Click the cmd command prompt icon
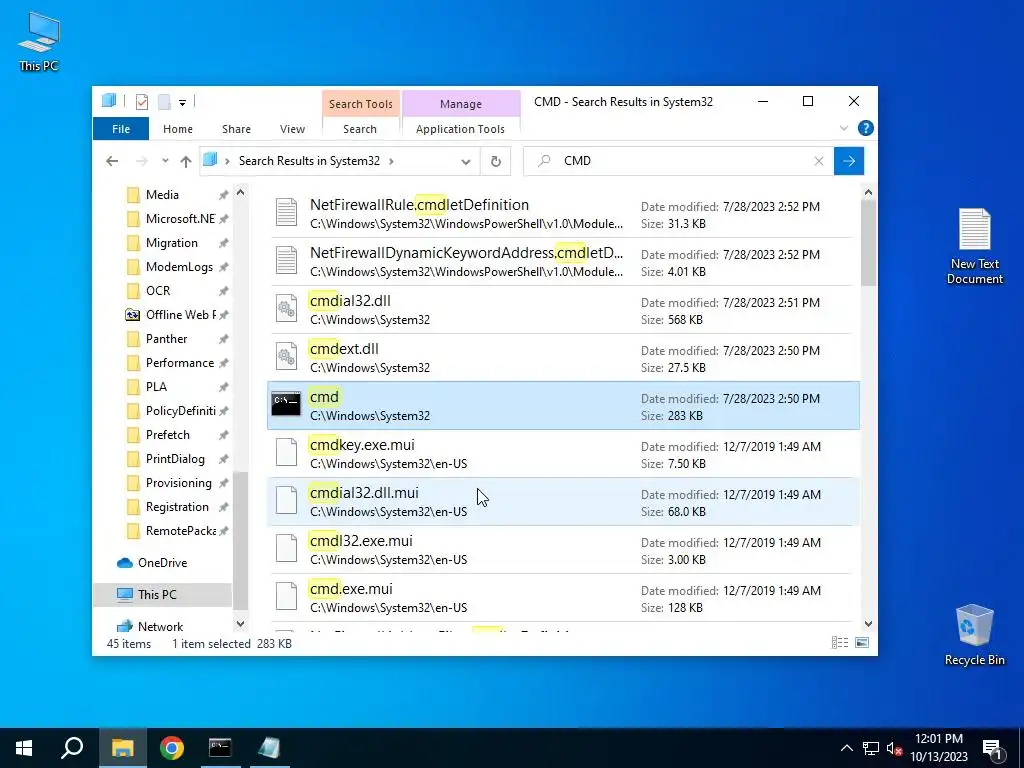 [286, 404]
